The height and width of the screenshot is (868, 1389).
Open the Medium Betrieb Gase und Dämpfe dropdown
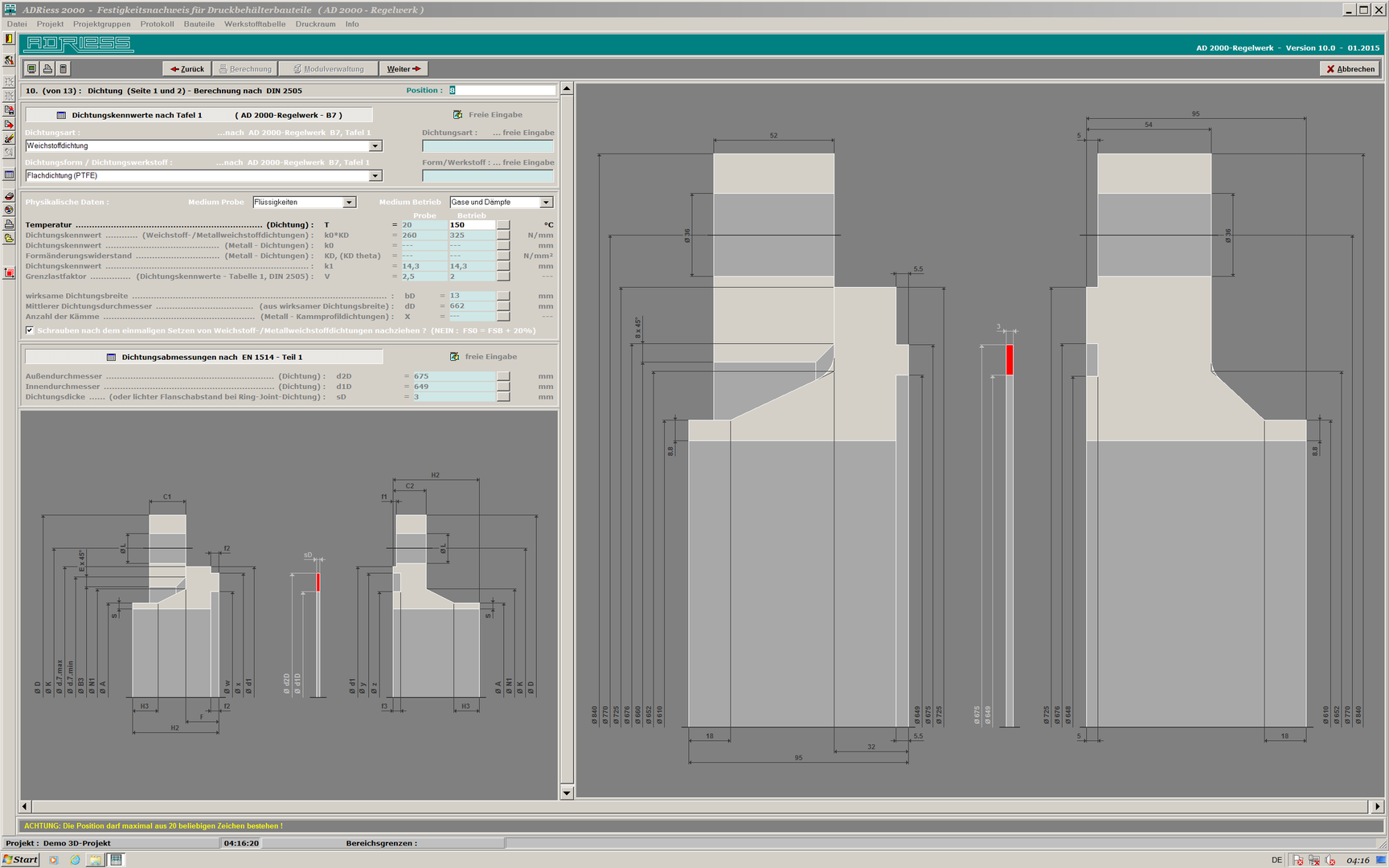546,203
